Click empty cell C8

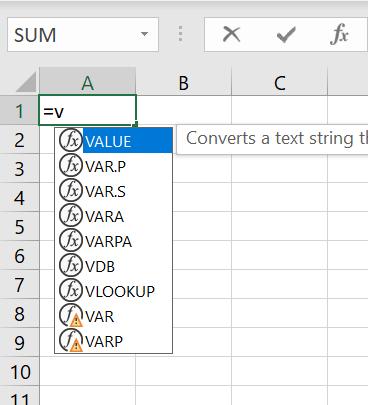(x=280, y=313)
